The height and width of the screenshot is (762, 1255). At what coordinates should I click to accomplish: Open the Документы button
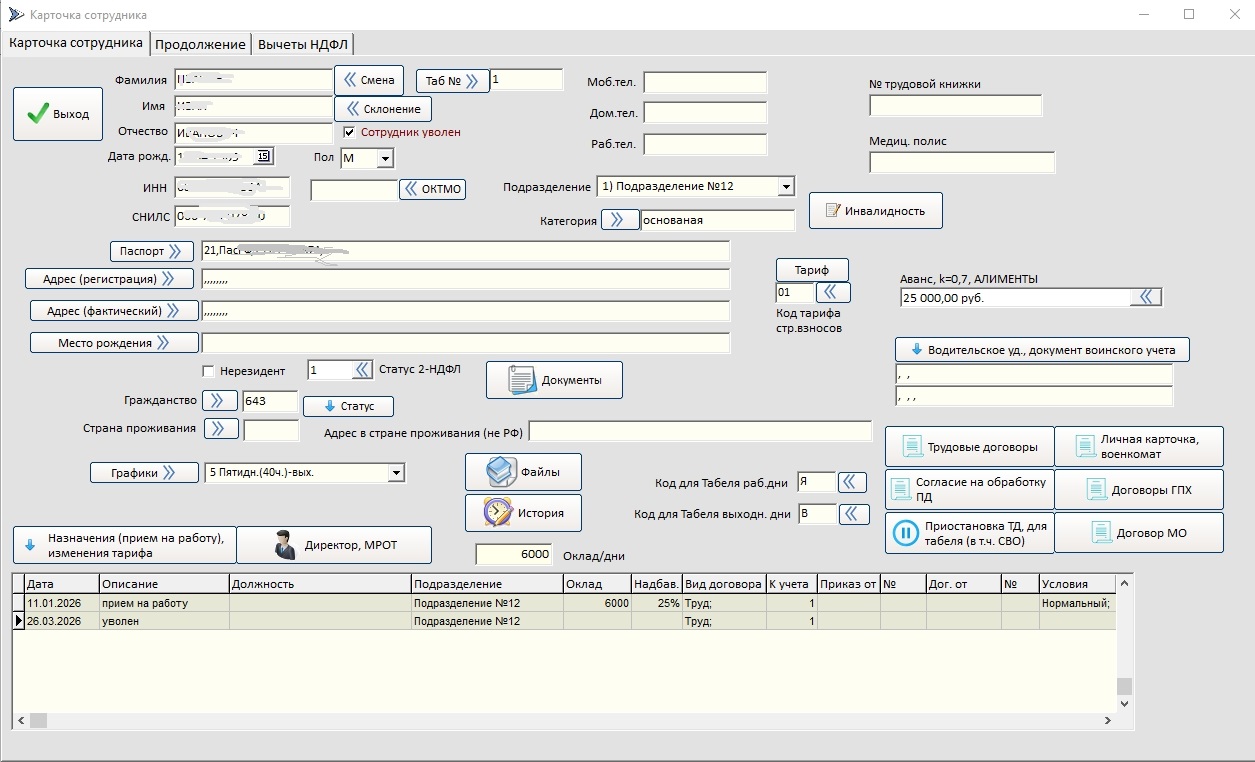coord(555,380)
